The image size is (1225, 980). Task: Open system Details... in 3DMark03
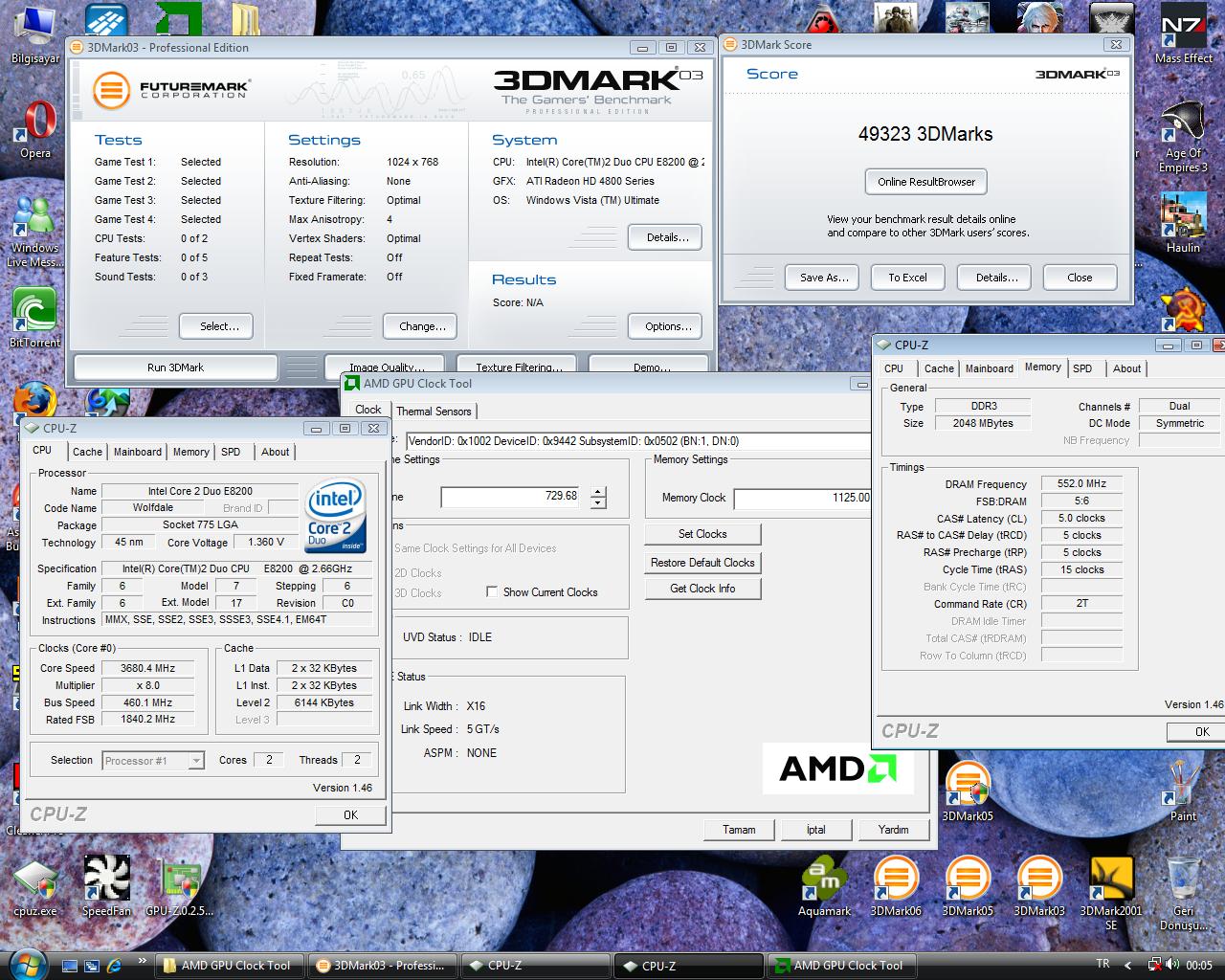click(x=667, y=237)
